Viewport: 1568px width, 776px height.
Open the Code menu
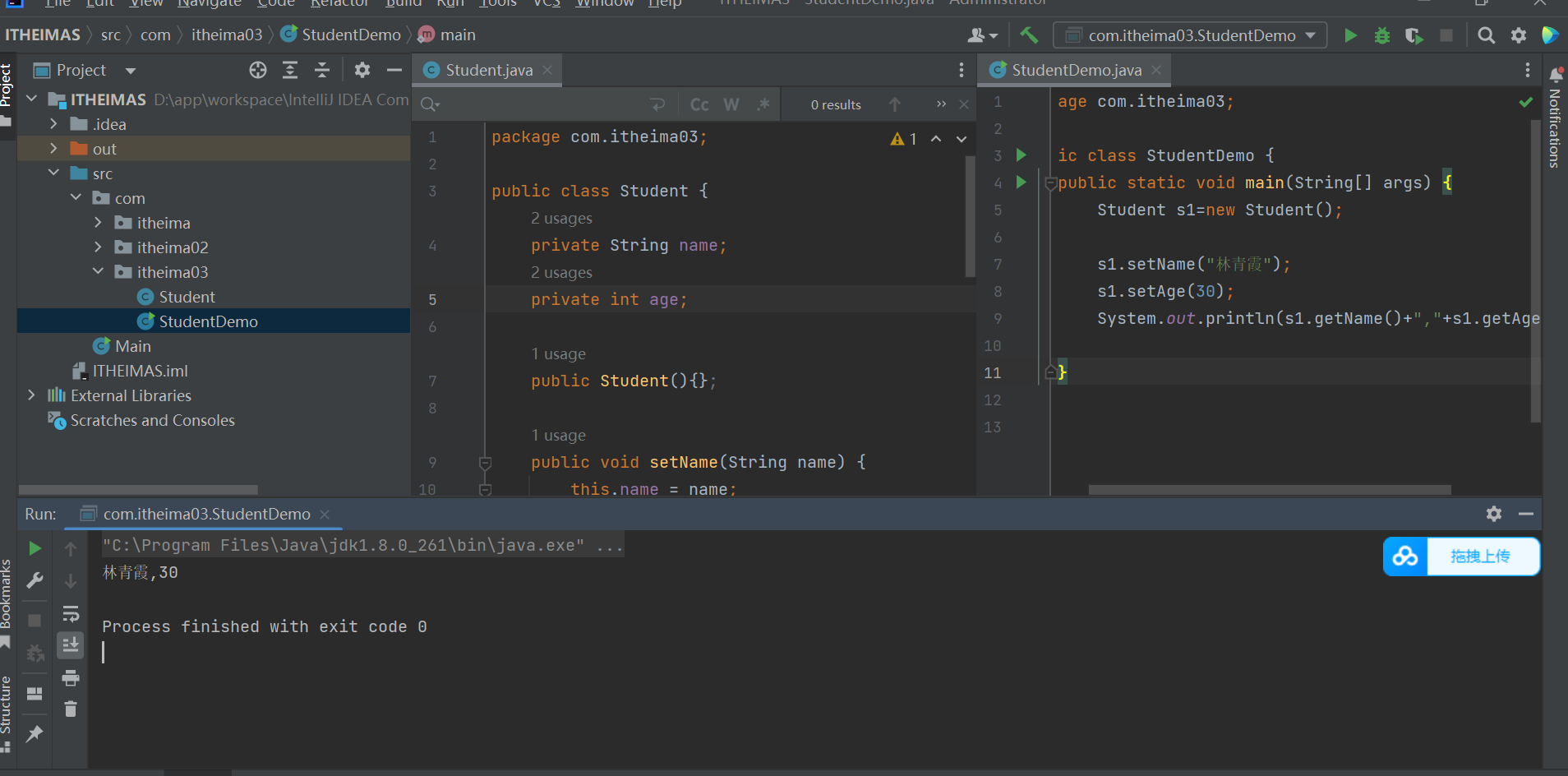click(275, 3)
